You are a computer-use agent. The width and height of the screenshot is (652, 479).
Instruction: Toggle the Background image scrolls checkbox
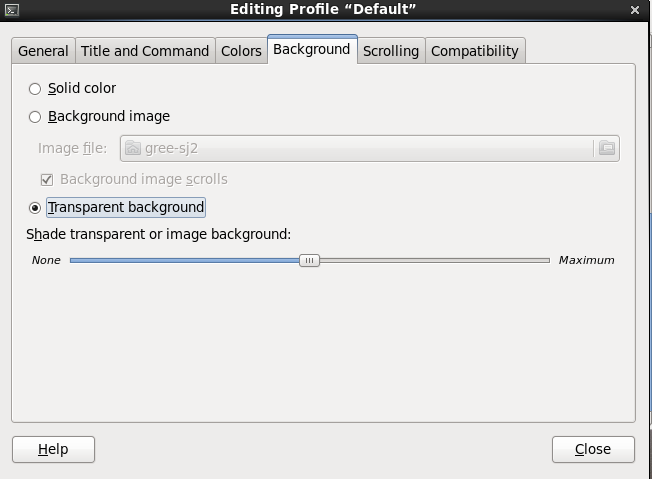47,180
